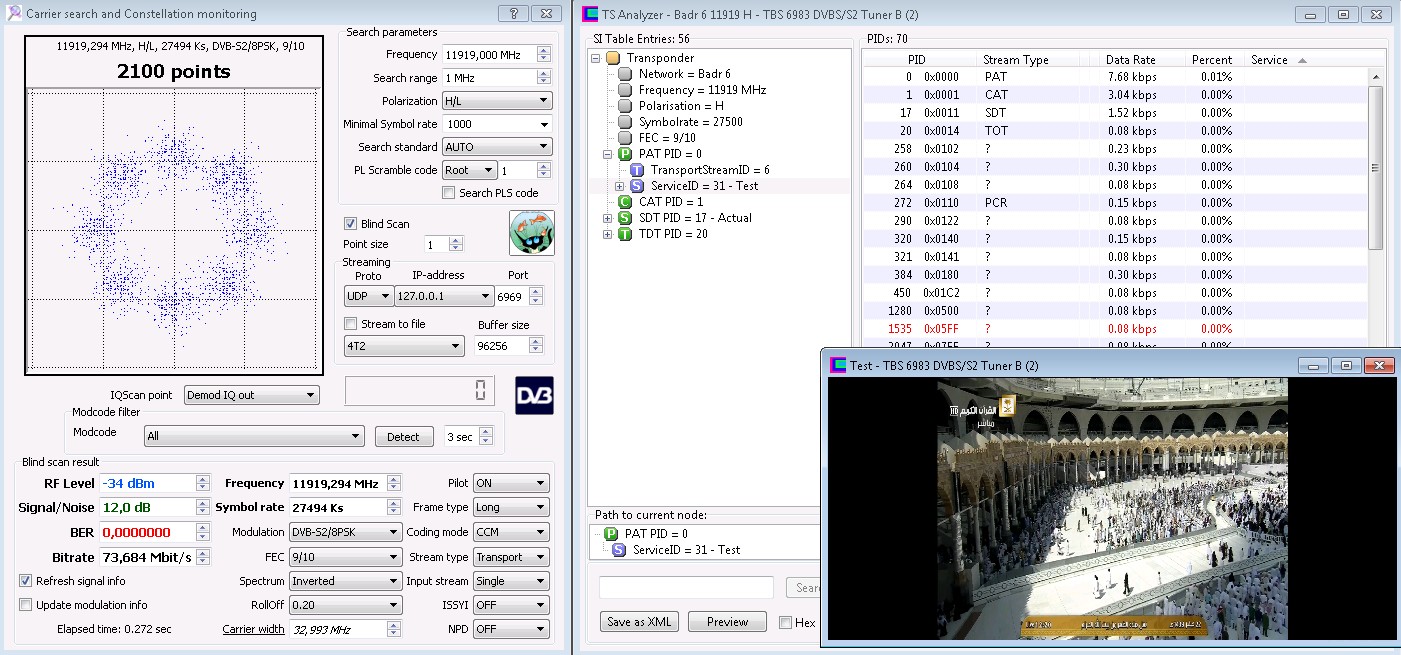Click the blind scan cartoon icon button
Viewport: 1401px width, 655px height.
coord(531,233)
